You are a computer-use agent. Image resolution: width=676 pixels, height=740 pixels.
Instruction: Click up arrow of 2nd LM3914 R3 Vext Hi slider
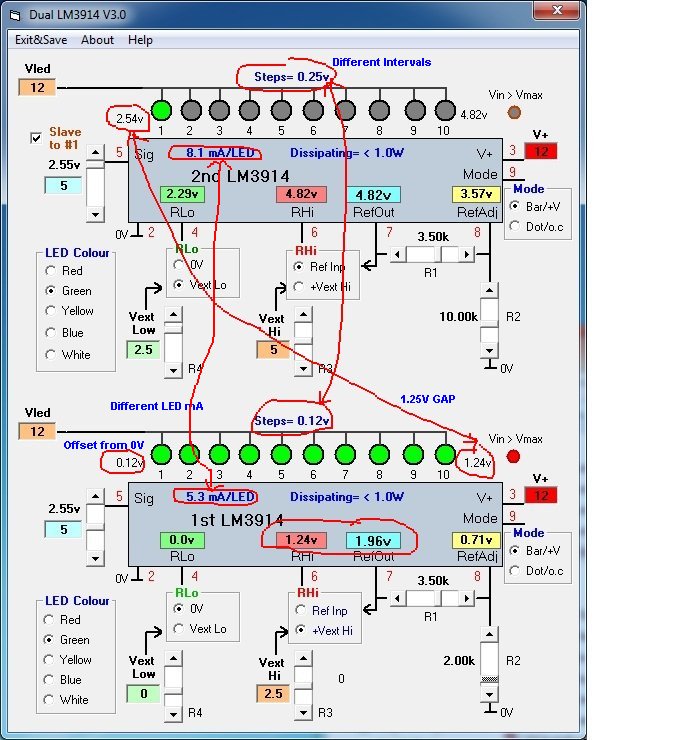point(303,314)
